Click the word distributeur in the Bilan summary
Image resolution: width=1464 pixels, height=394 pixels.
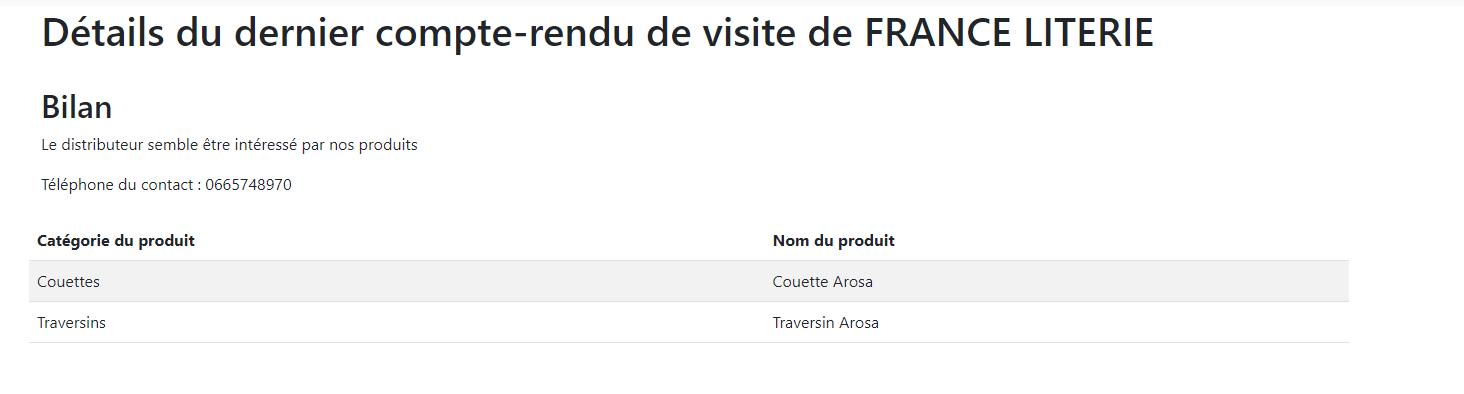coord(102,145)
